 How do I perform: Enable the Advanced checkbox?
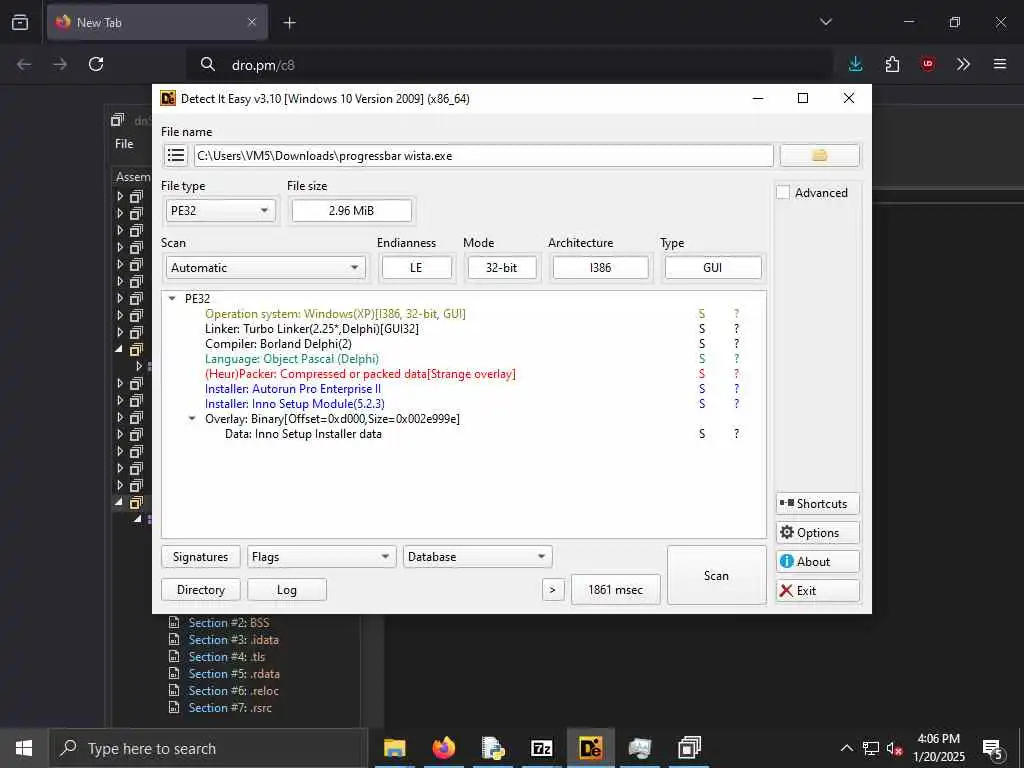[x=783, y=193]
